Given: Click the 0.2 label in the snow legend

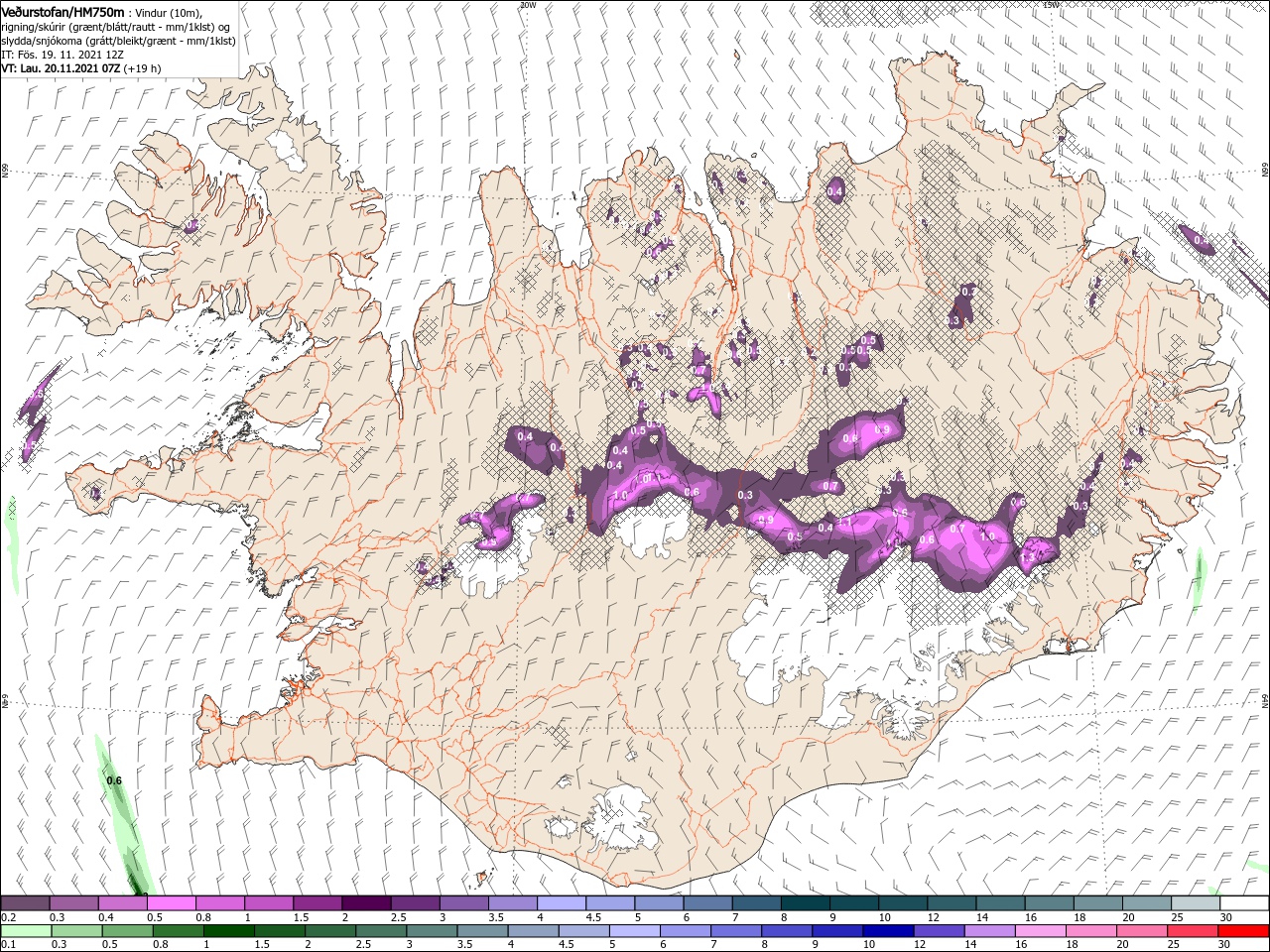Looking at the screenshot, I should pyautogui.click(x=8, y=917).
